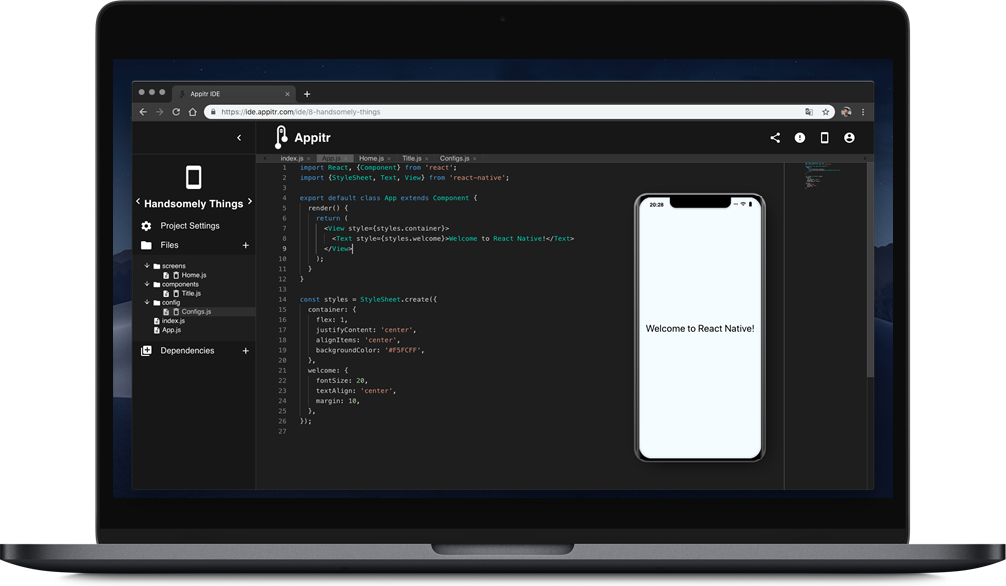Click the share icon in Appitr header

[x=775, y=138]
